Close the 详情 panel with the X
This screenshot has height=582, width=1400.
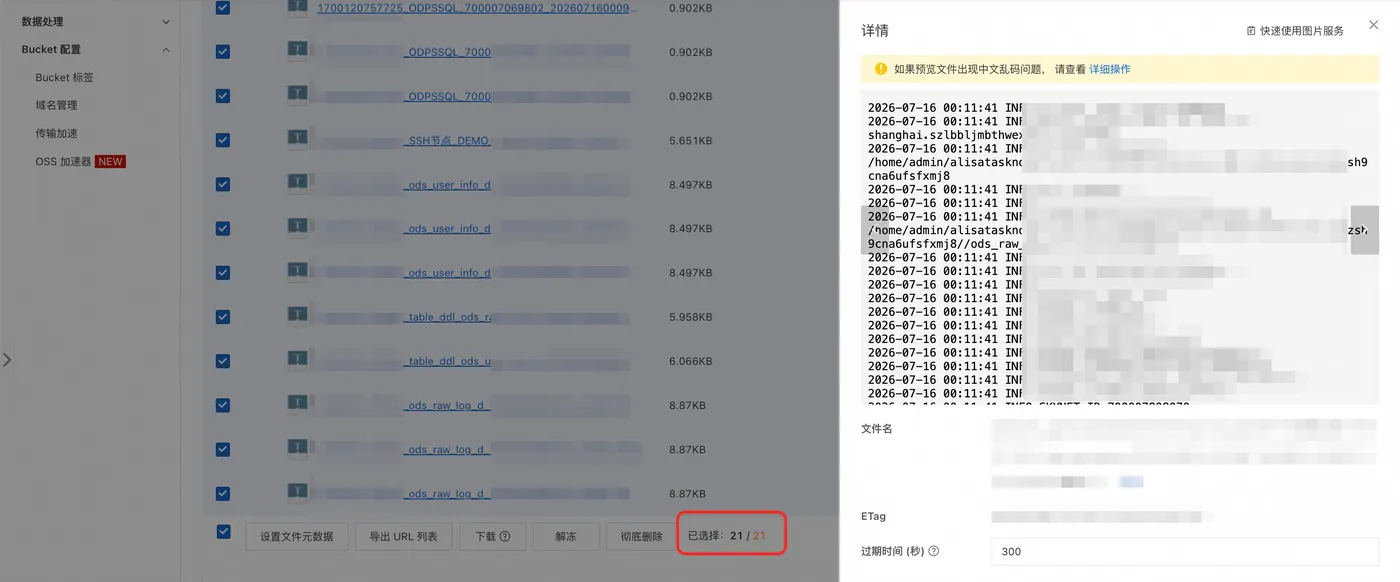coord(1373,26)
